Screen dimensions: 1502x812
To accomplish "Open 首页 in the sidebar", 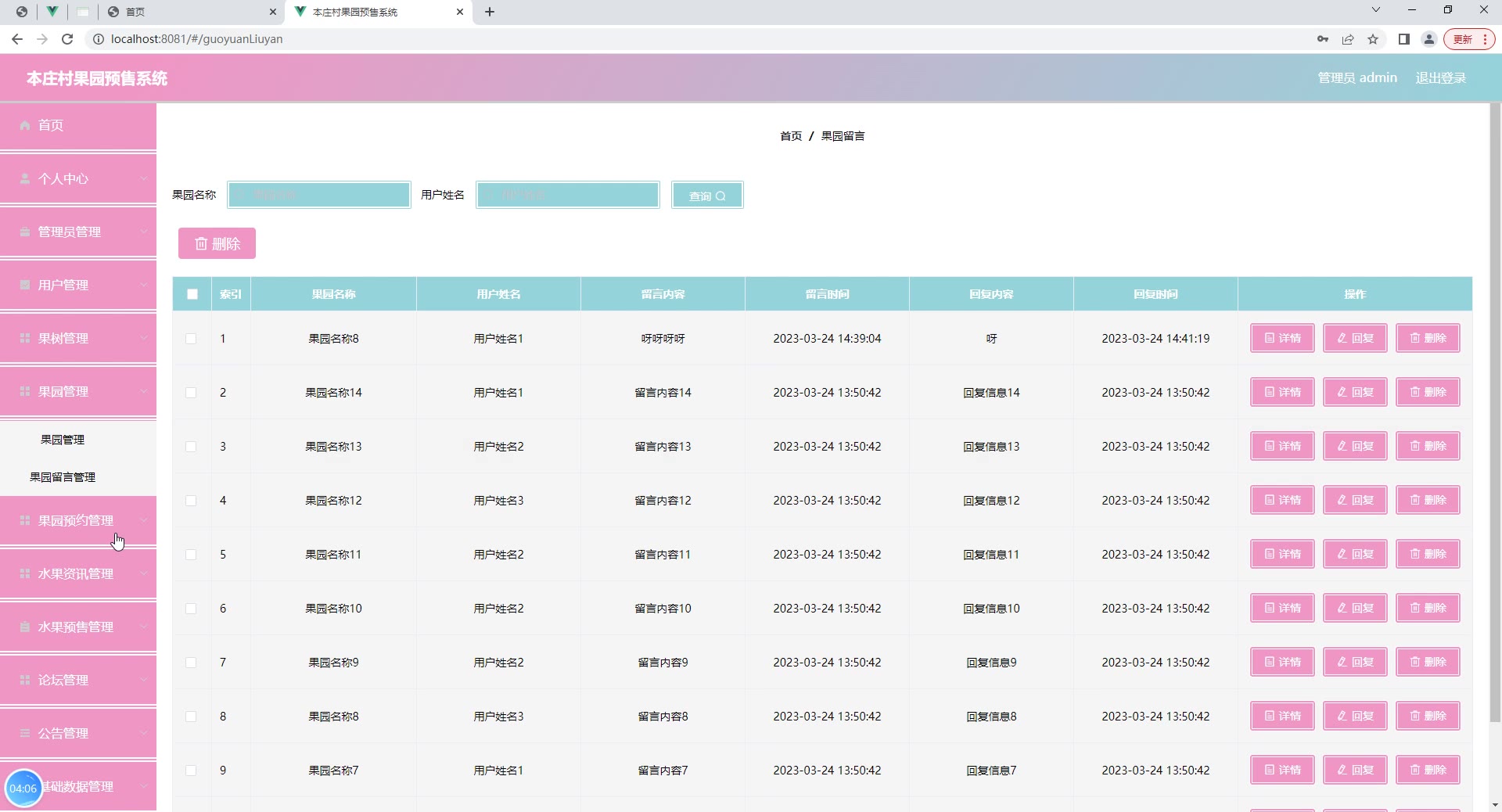I will point(78,125).
